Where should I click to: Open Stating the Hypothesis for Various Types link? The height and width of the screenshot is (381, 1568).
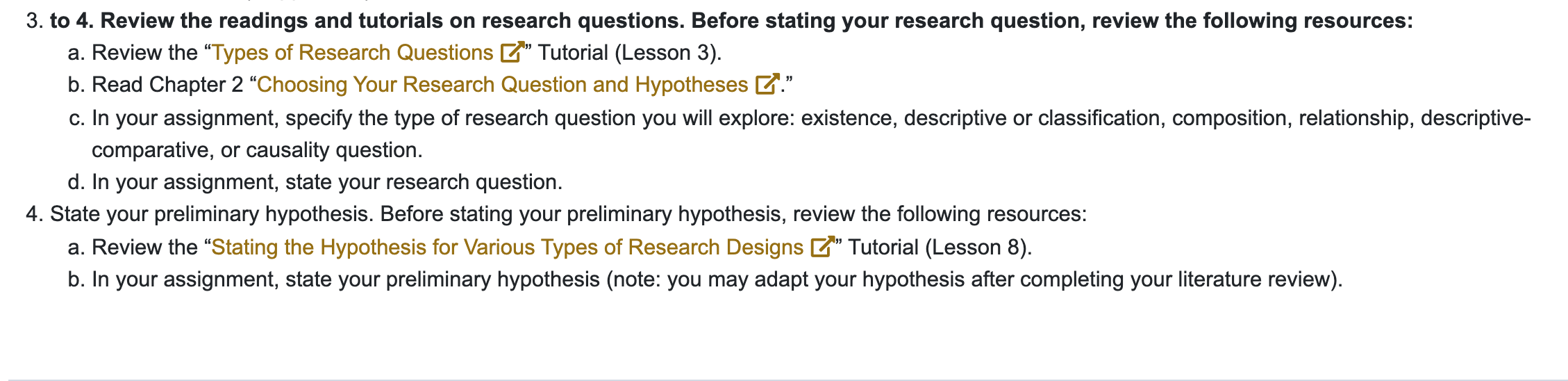point(507,248)
